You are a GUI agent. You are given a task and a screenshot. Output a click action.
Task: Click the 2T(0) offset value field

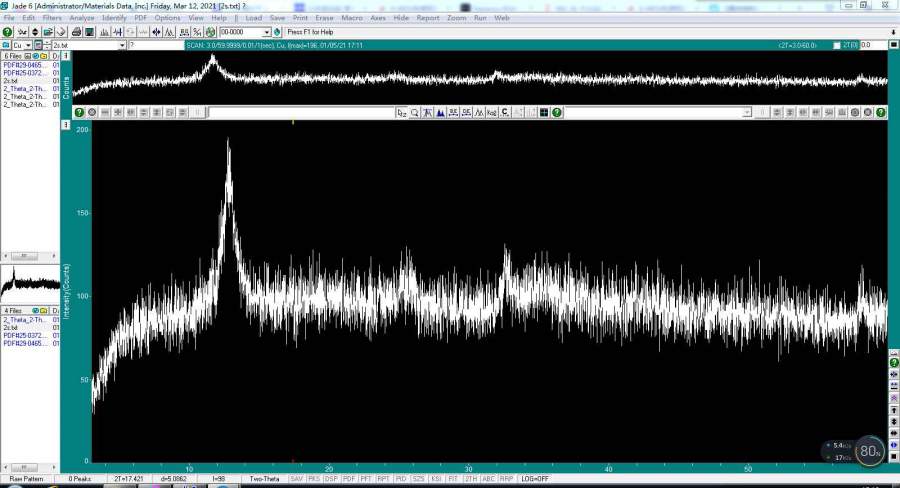pyautogui.click(x=872, y=46)
